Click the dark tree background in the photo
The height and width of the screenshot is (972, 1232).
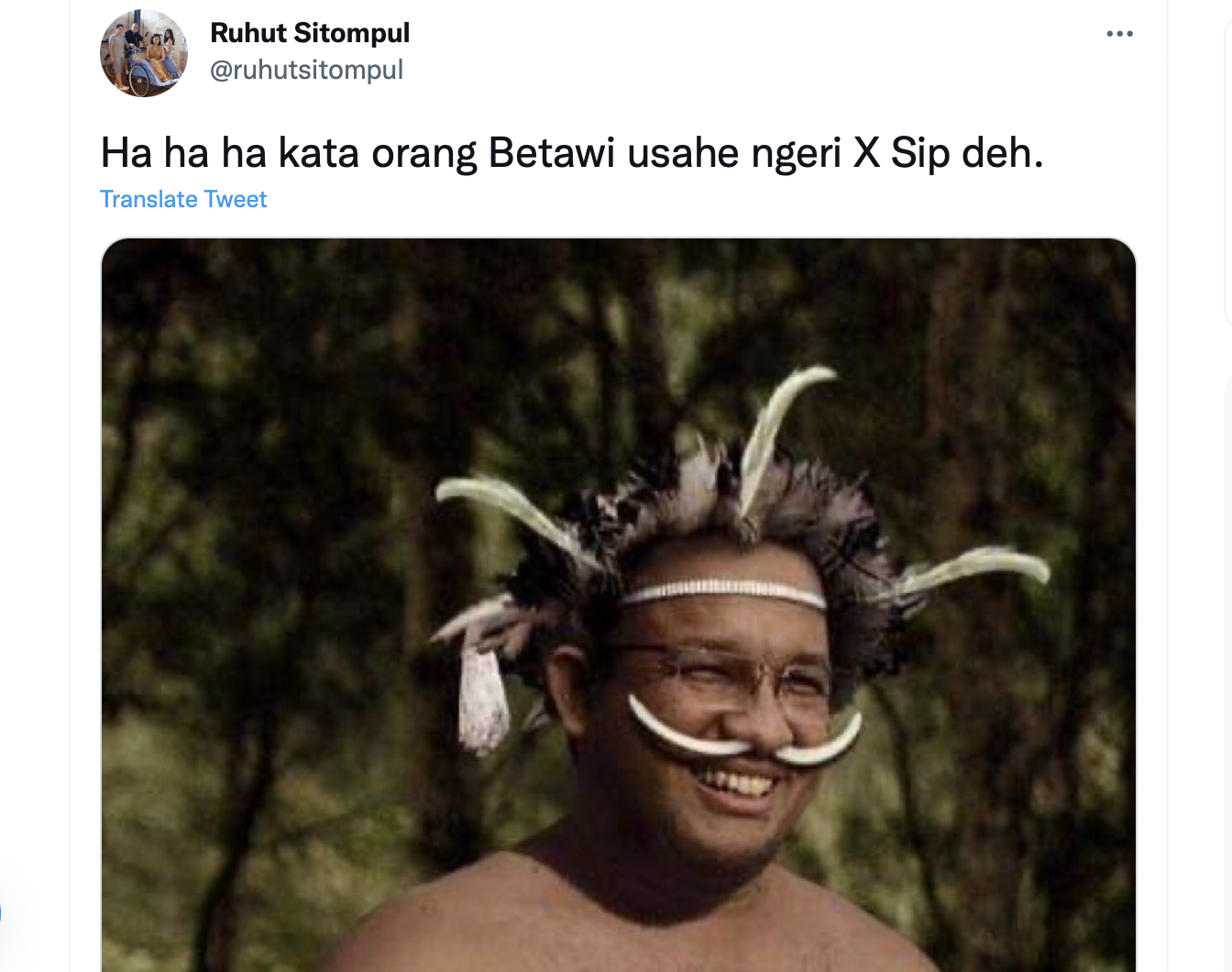point(275,458)
